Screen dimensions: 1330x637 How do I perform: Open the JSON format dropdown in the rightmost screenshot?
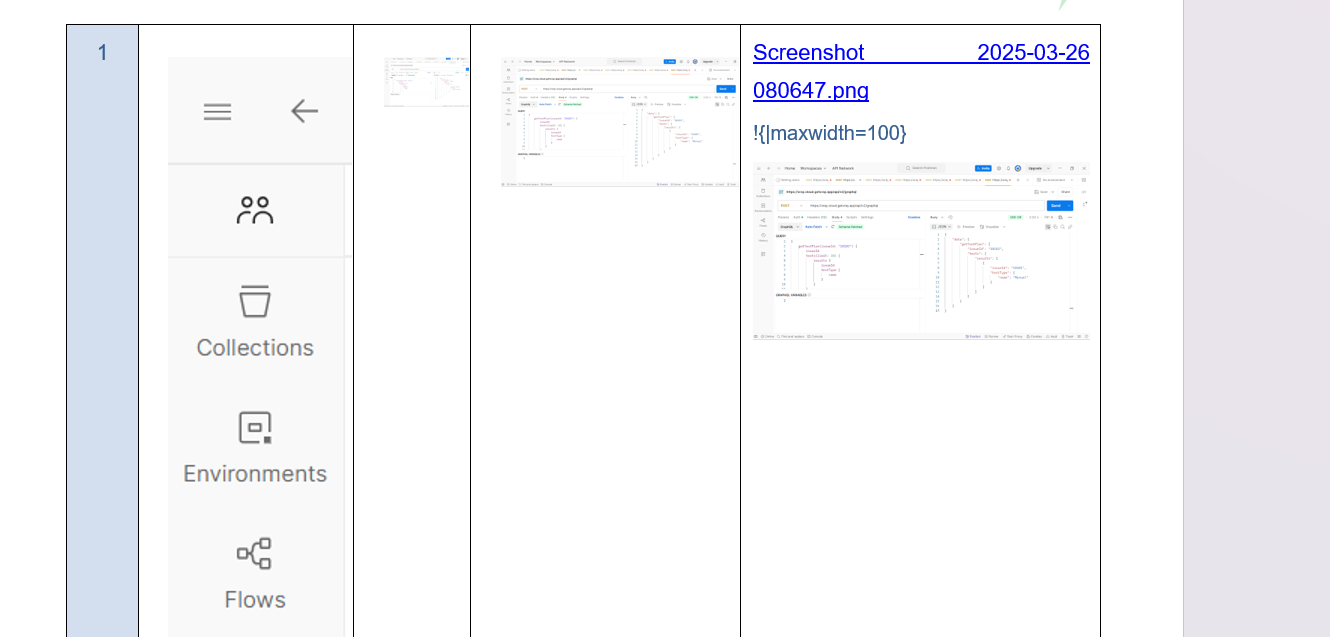(x=943, y=227)
